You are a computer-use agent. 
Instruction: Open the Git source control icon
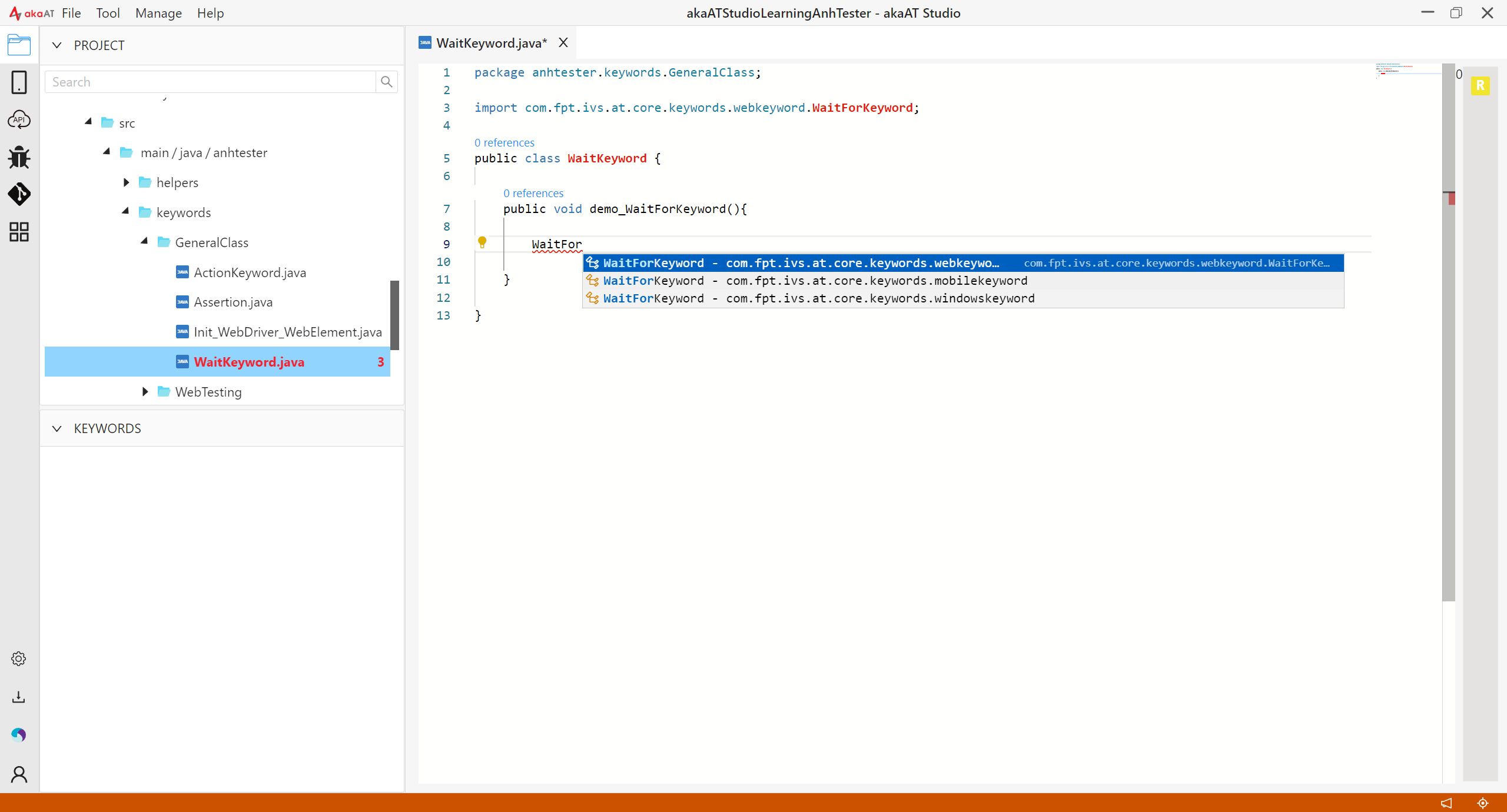point(19,194)
